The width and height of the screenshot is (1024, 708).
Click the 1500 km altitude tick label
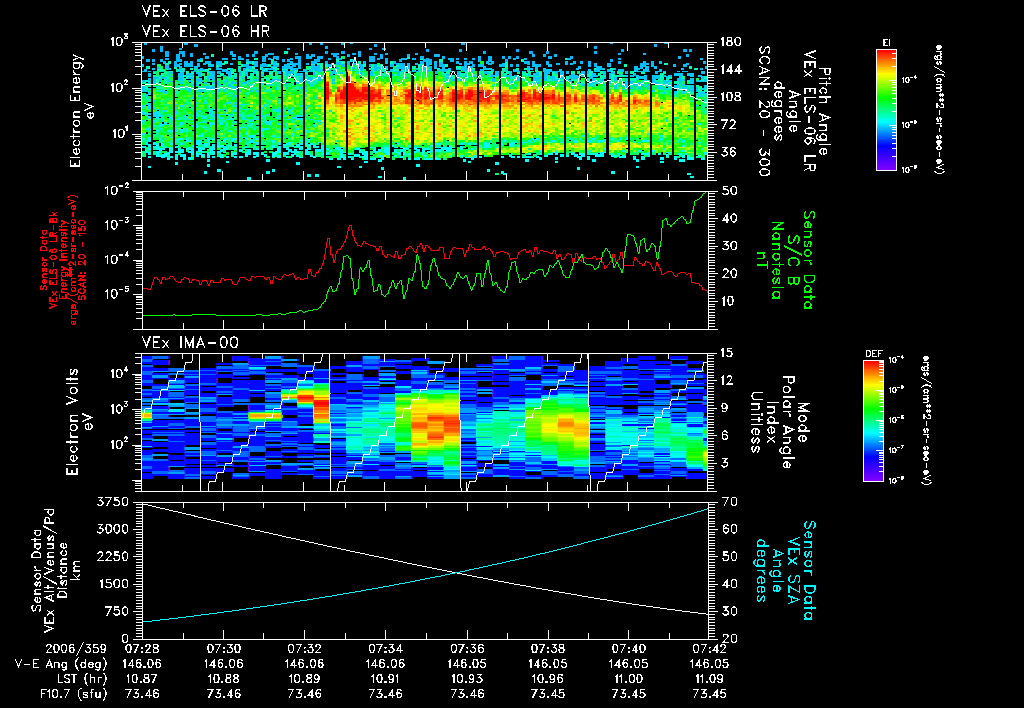click(112, 584)
